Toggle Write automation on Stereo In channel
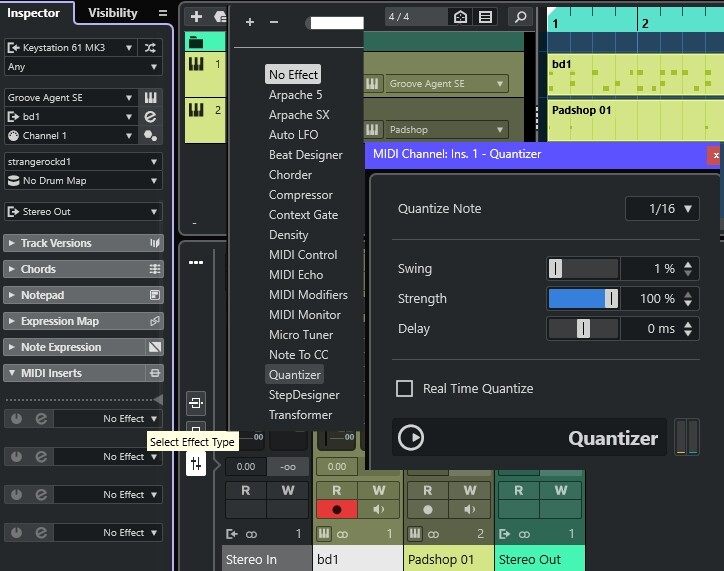The height and width of the screenshot is (571, 724). [x=288, y=490]
